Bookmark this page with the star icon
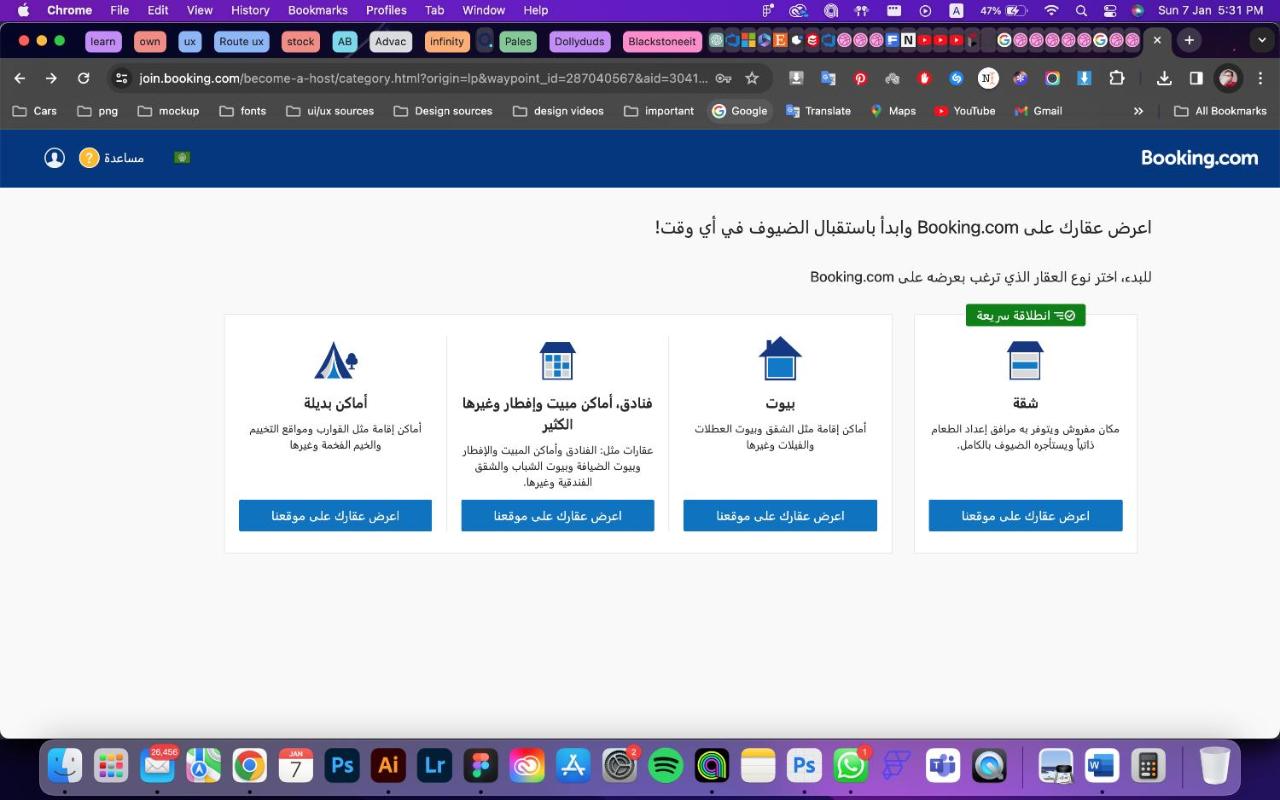This screenshot has height=800, width=1280. click(752, 78)
